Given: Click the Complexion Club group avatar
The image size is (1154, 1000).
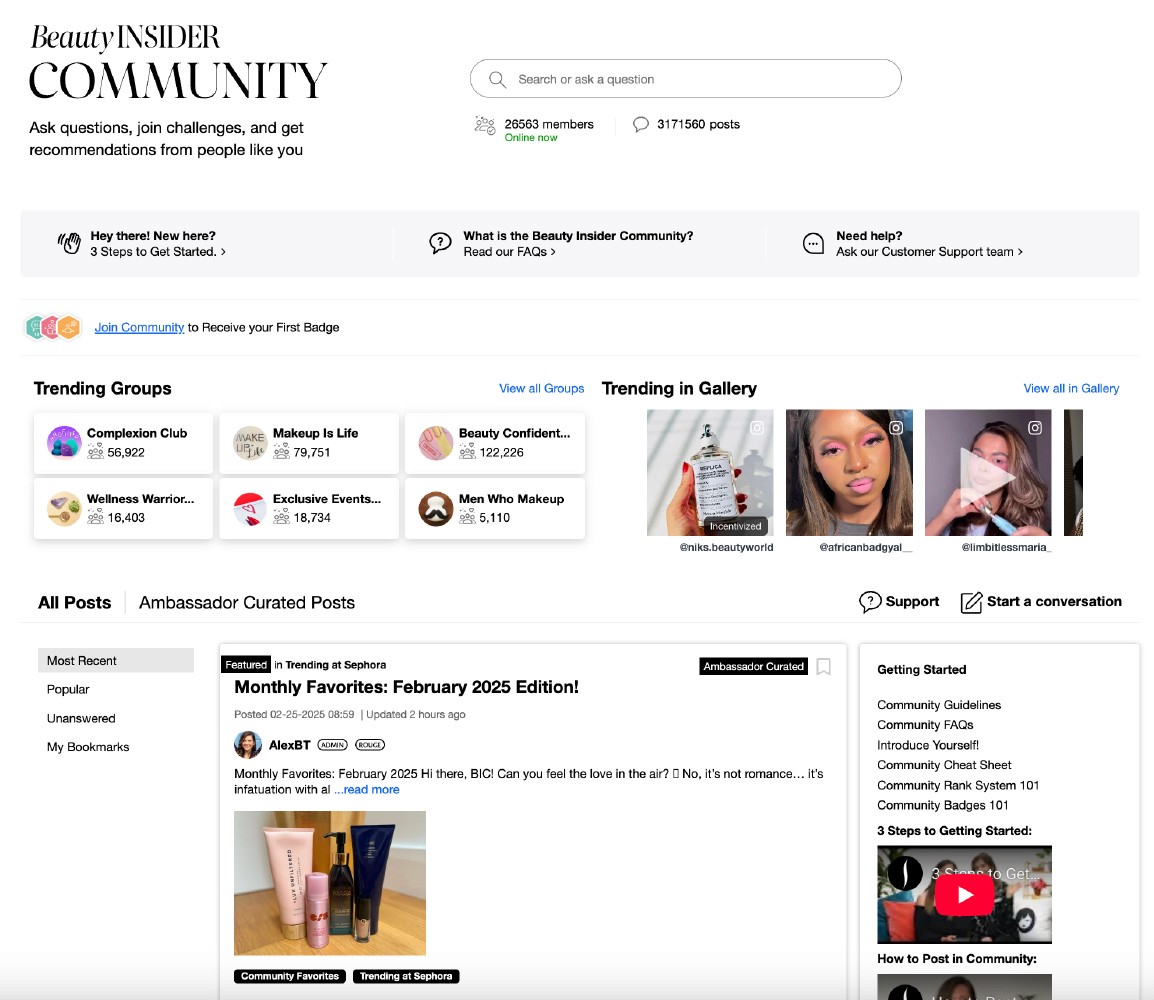Looking at the screenshot, I should [x=64, y=442].
